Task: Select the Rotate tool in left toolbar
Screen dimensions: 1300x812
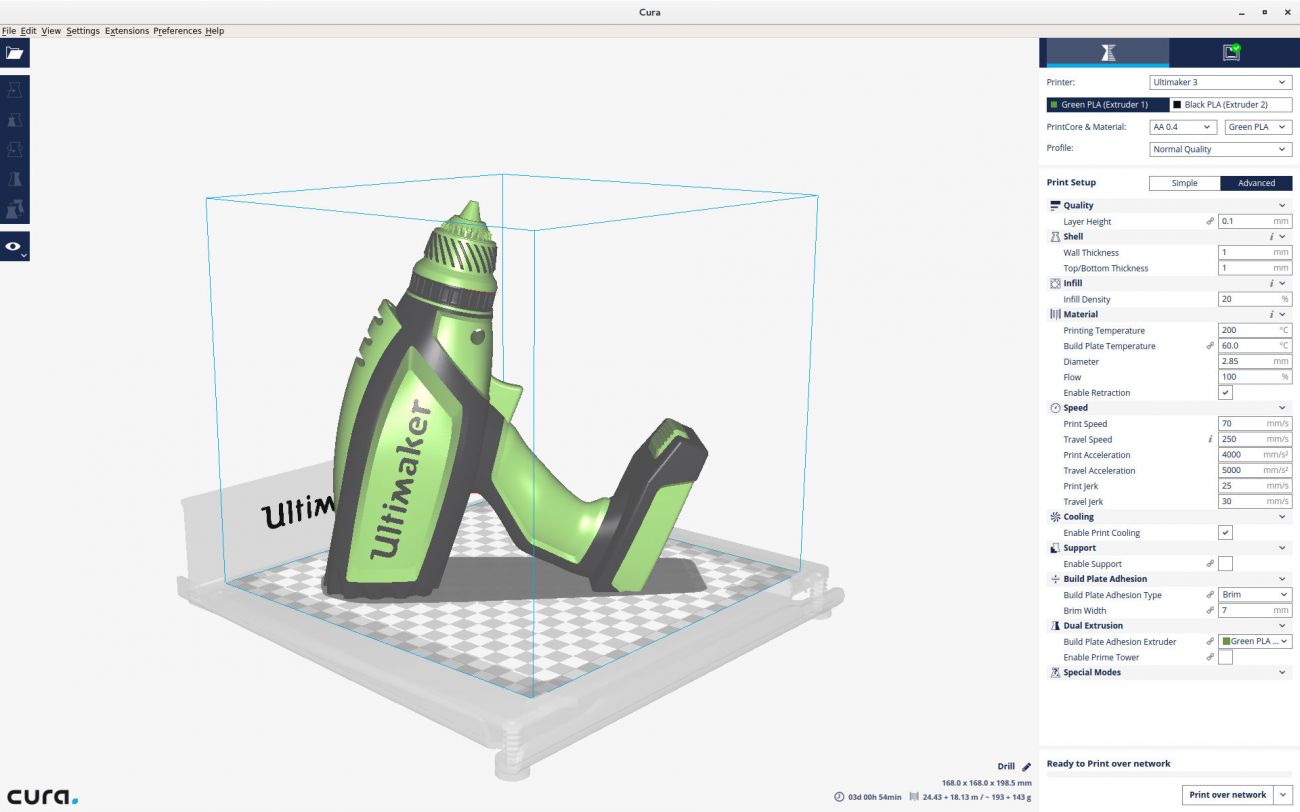Action: tap(14, 149)
